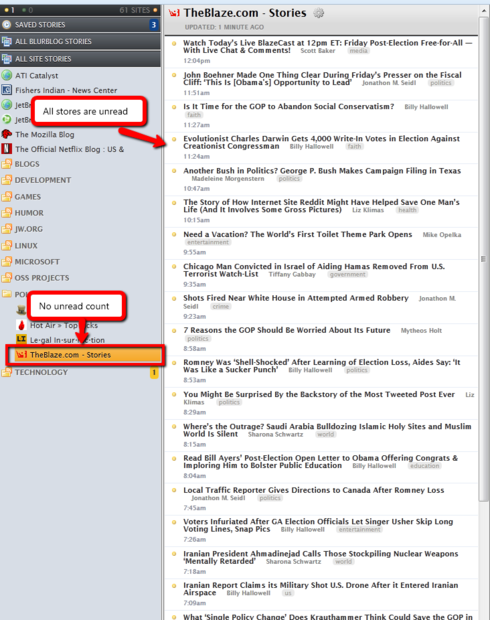Click the Technology folder icon
490x620 pixels.
click(7, 372)
